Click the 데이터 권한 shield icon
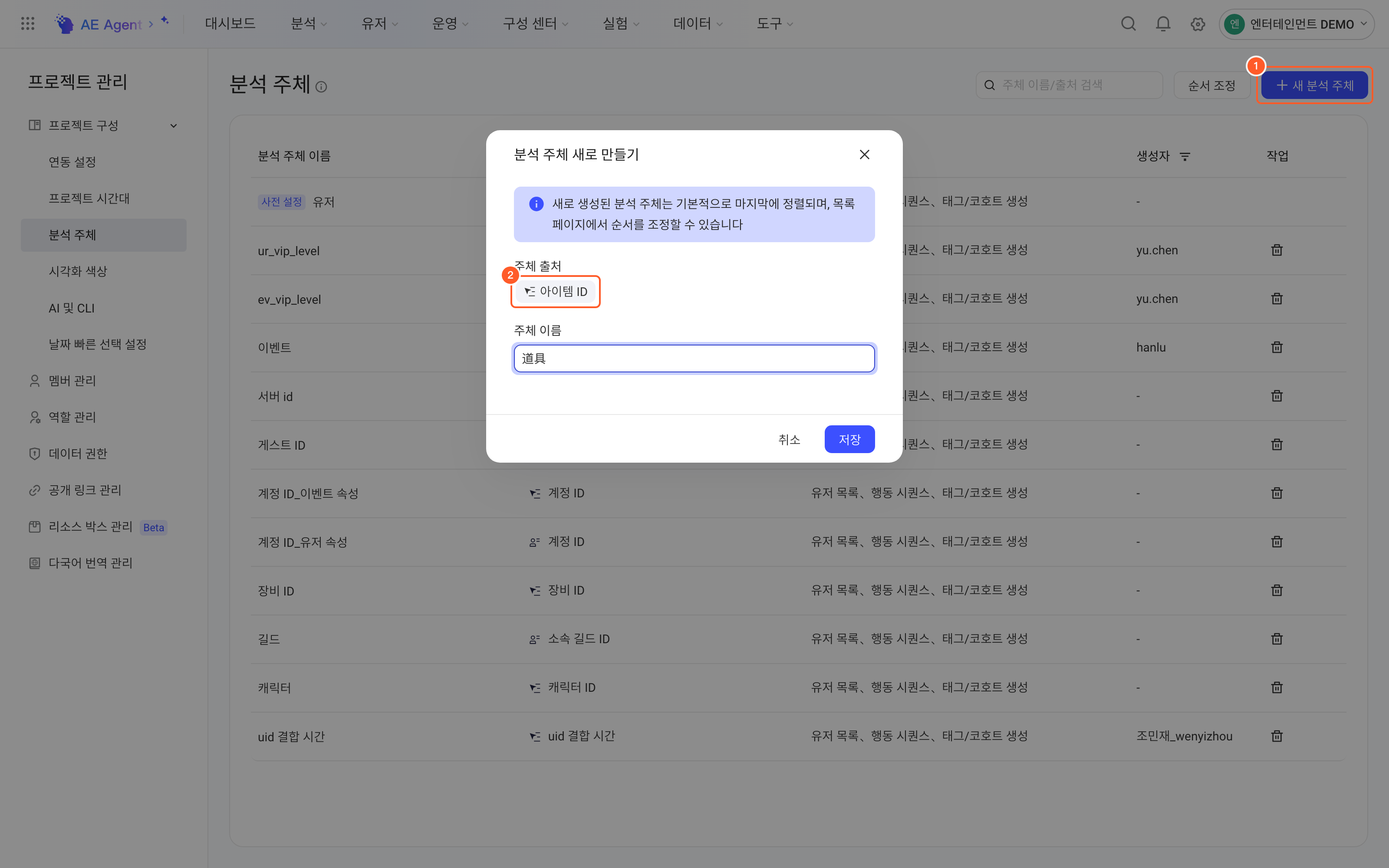Image resolution: width=1389 pixels, height=868 pixels. (x=34, y=454)
